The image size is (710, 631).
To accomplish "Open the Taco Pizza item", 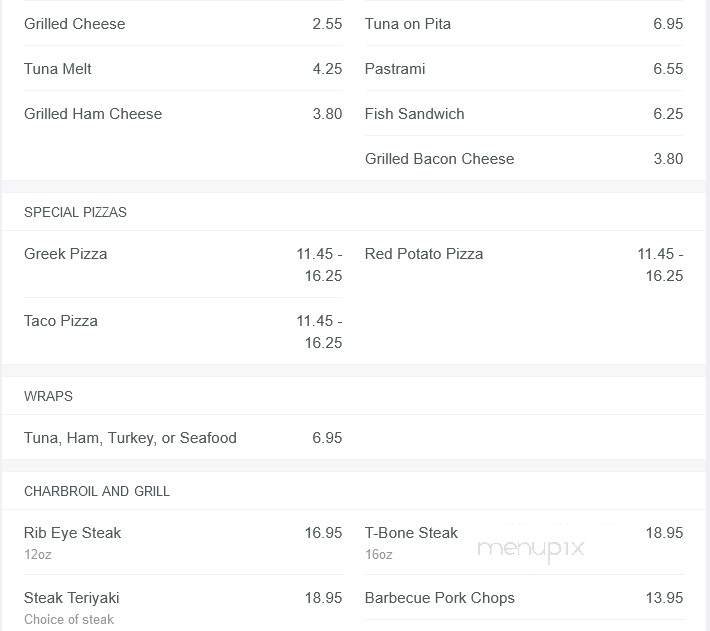I will tap(61, 321).
